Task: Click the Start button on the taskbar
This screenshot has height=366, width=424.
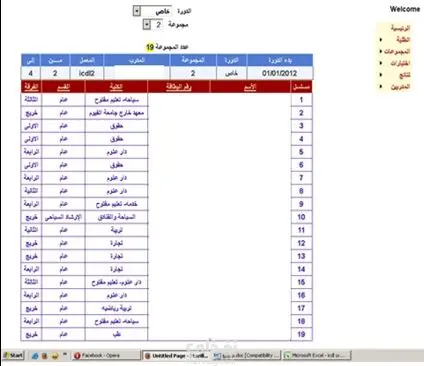Action: click(x=14, y=356)
